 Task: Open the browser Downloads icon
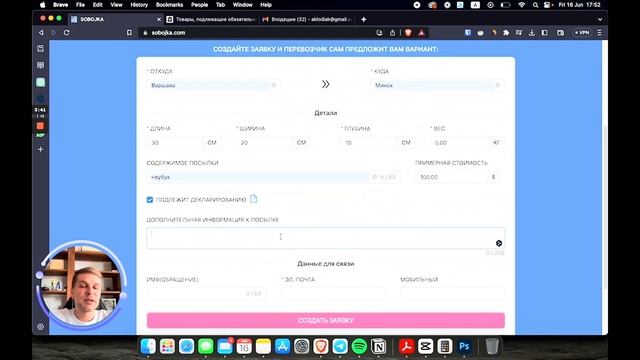pos(531,33)
